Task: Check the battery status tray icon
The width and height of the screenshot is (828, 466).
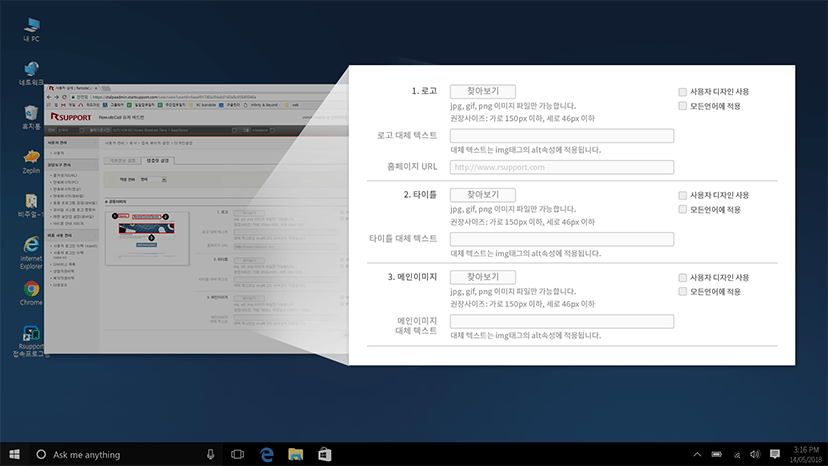Action: click(x=717, y=454)
